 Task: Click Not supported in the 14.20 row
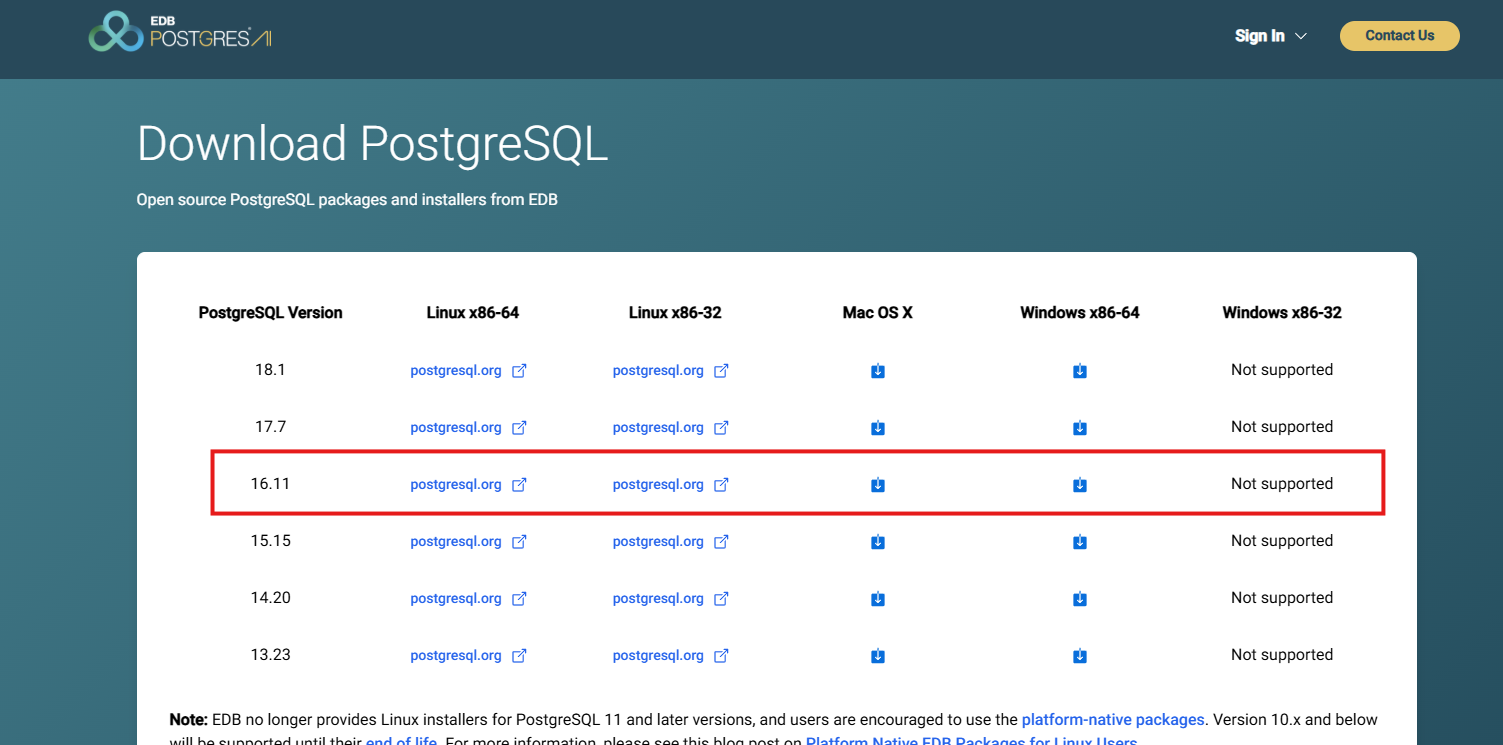click(x=1282, y=598)
